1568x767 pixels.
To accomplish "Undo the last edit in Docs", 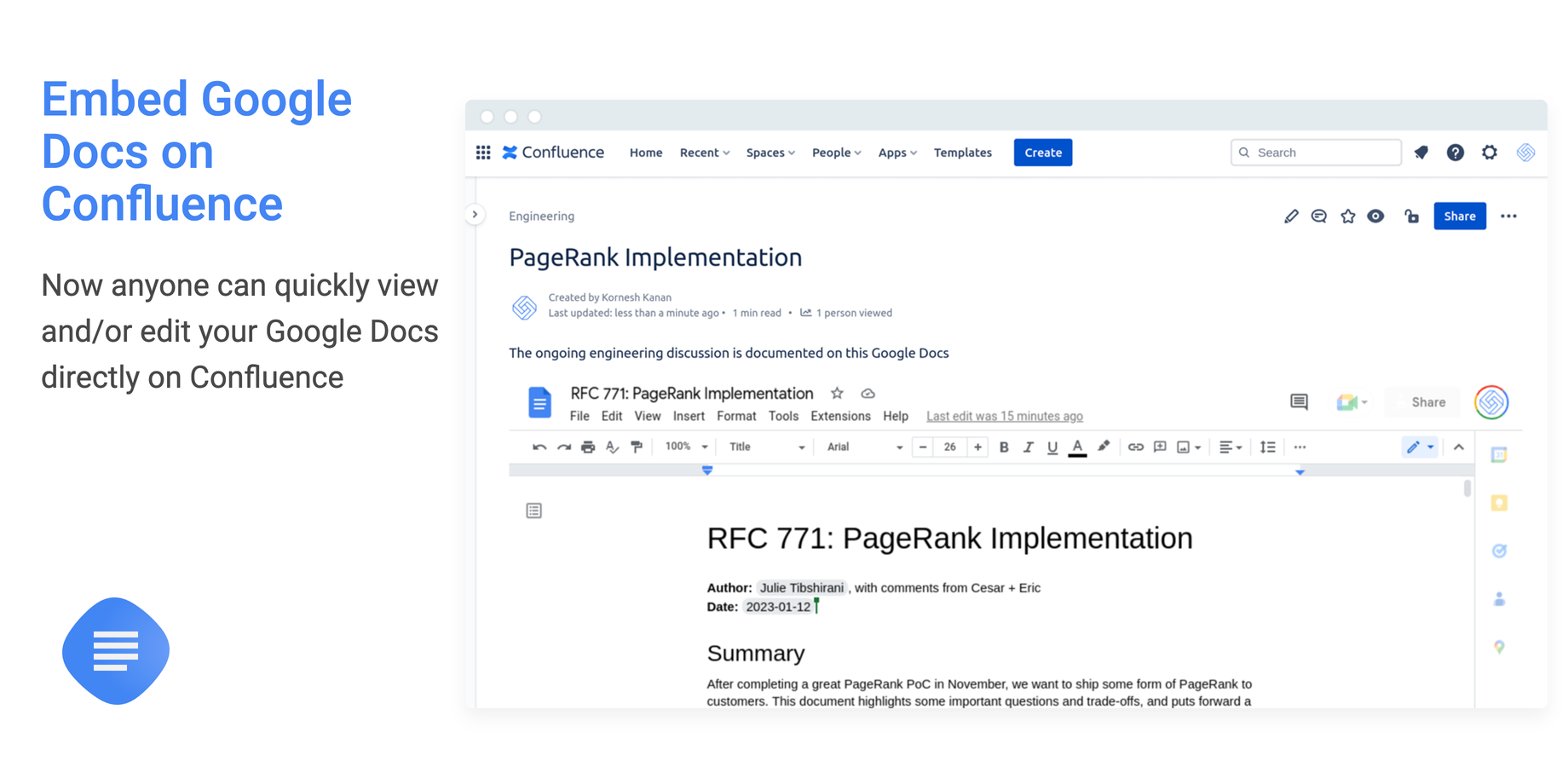I will (539, 447).
